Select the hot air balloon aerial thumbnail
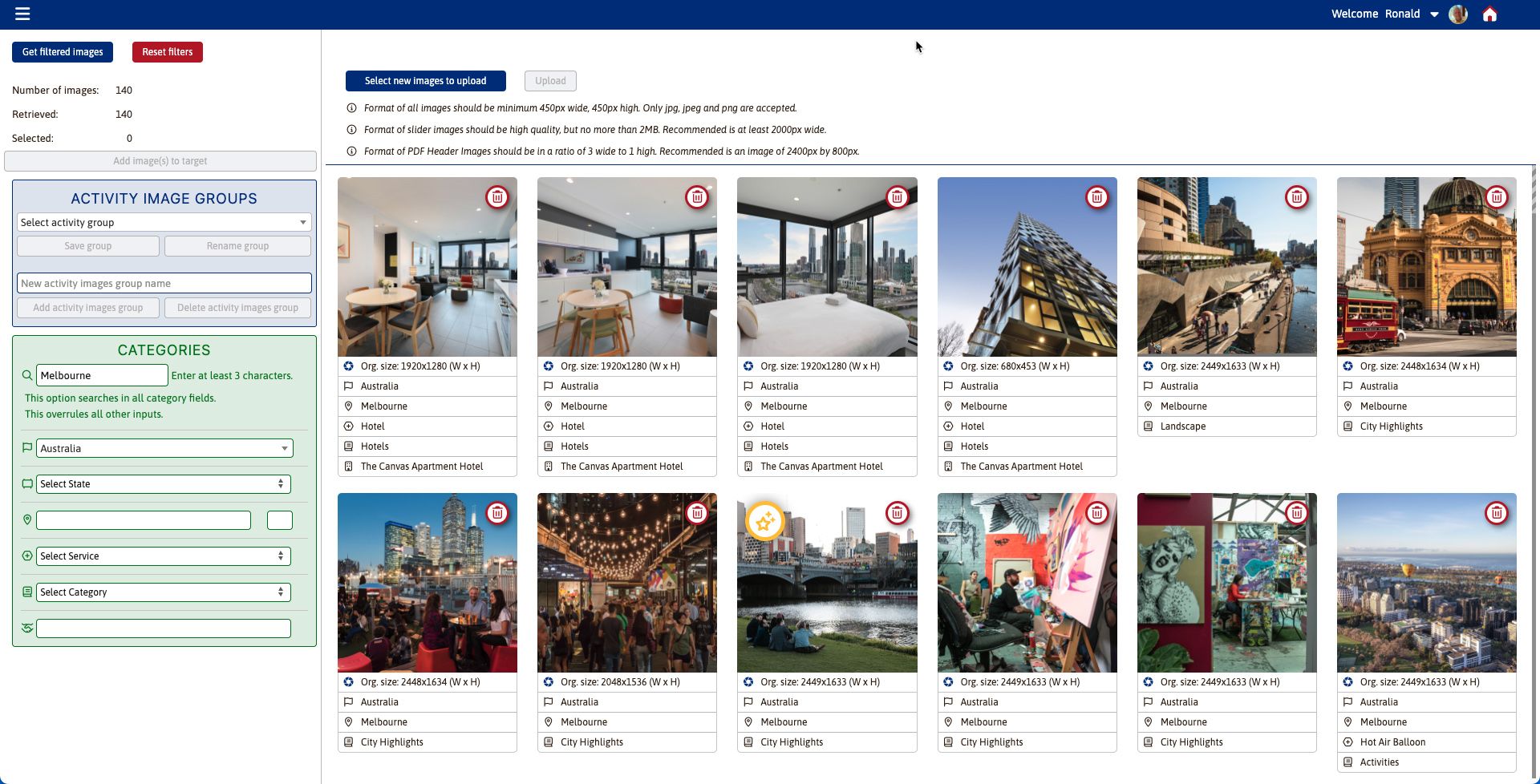Viewport: 1540px width, 784px height. (x=1427, y=583)
